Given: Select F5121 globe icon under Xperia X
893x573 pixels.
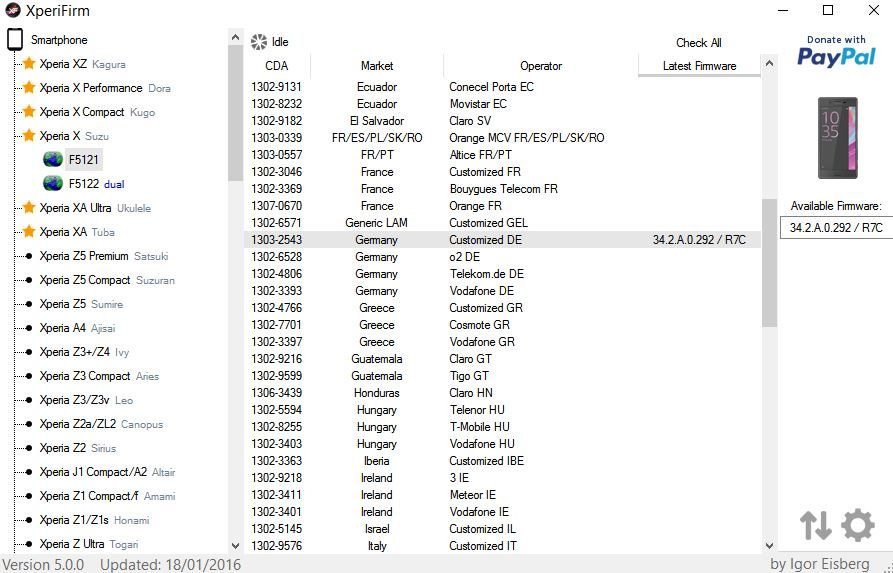Looking at the screenshot, I should pos(53,159).
